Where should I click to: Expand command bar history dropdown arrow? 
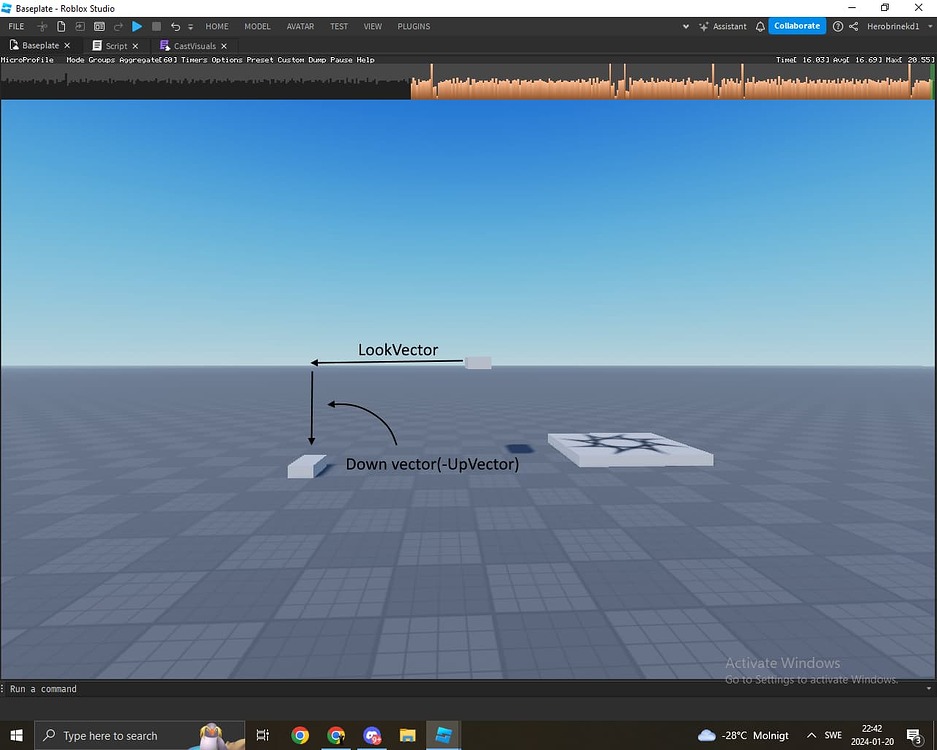click(x=929, y=689)
